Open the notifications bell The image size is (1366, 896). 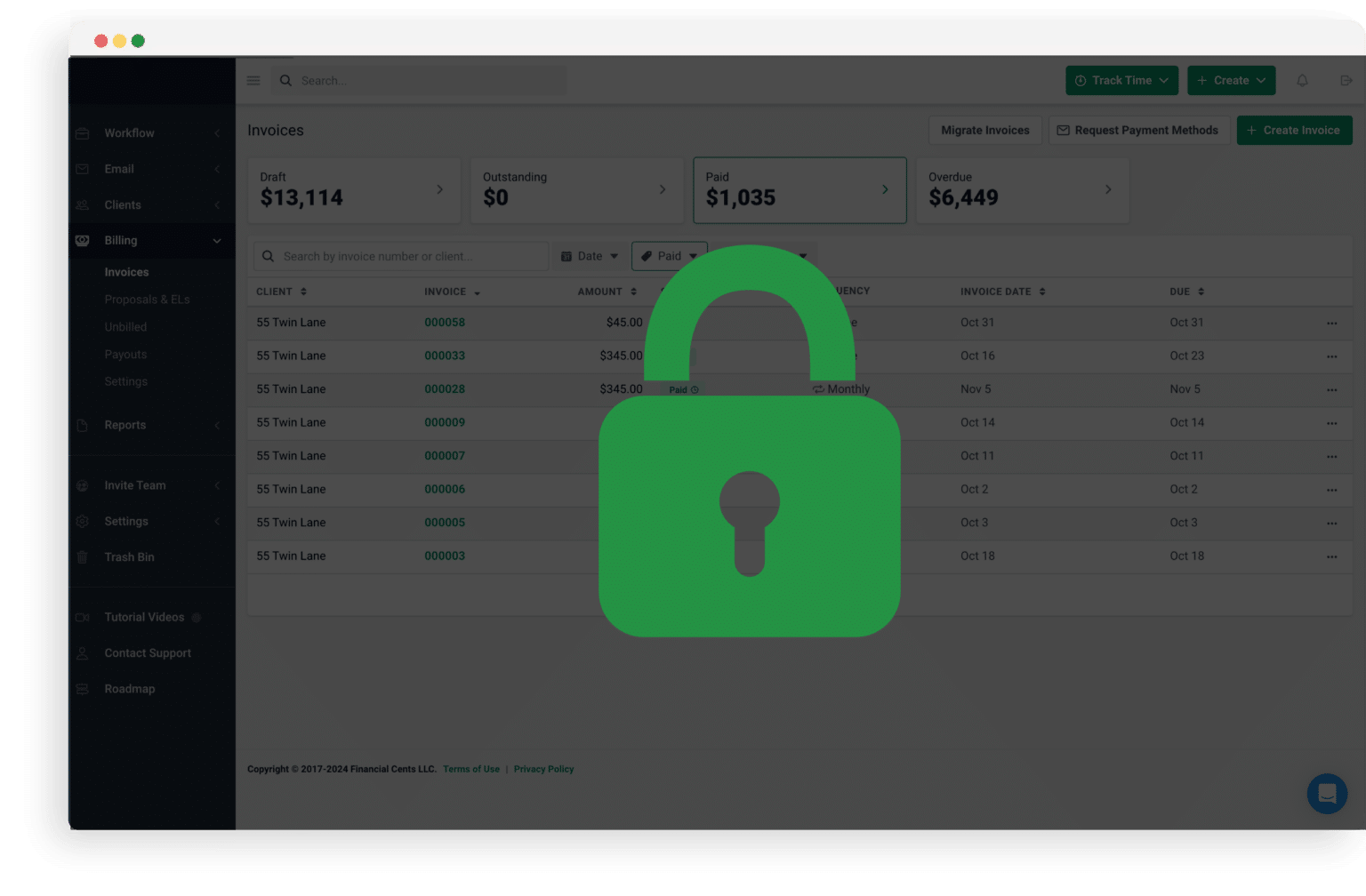1302,81
